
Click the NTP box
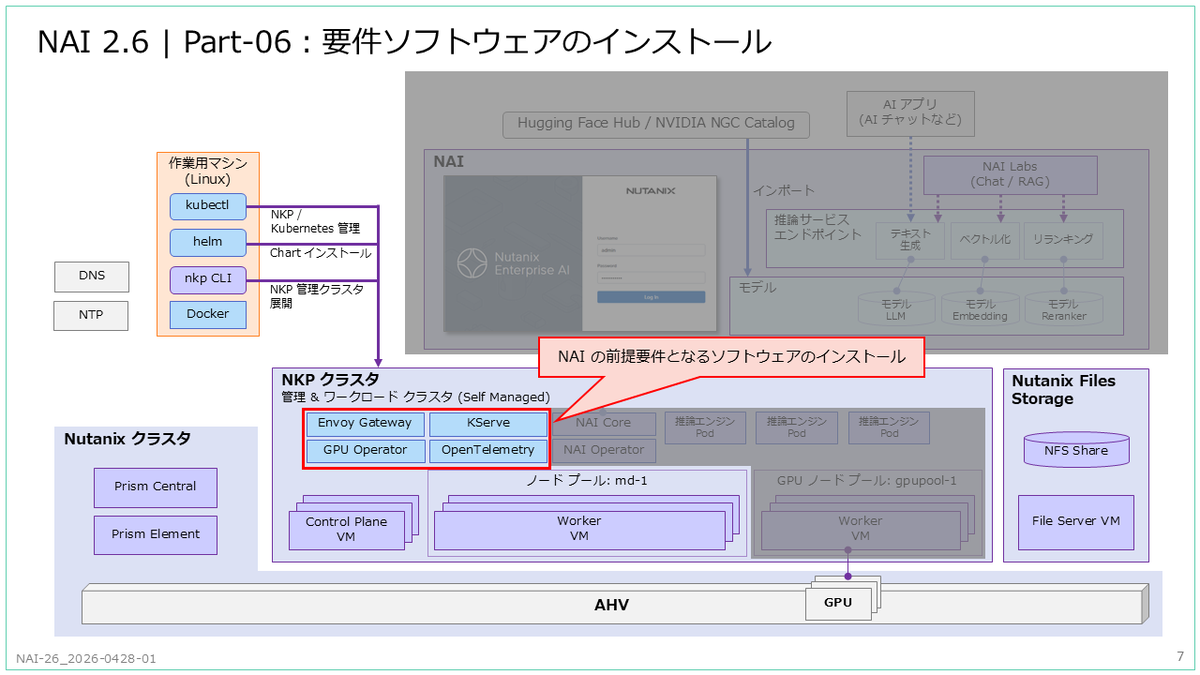[x=92, y=317]
